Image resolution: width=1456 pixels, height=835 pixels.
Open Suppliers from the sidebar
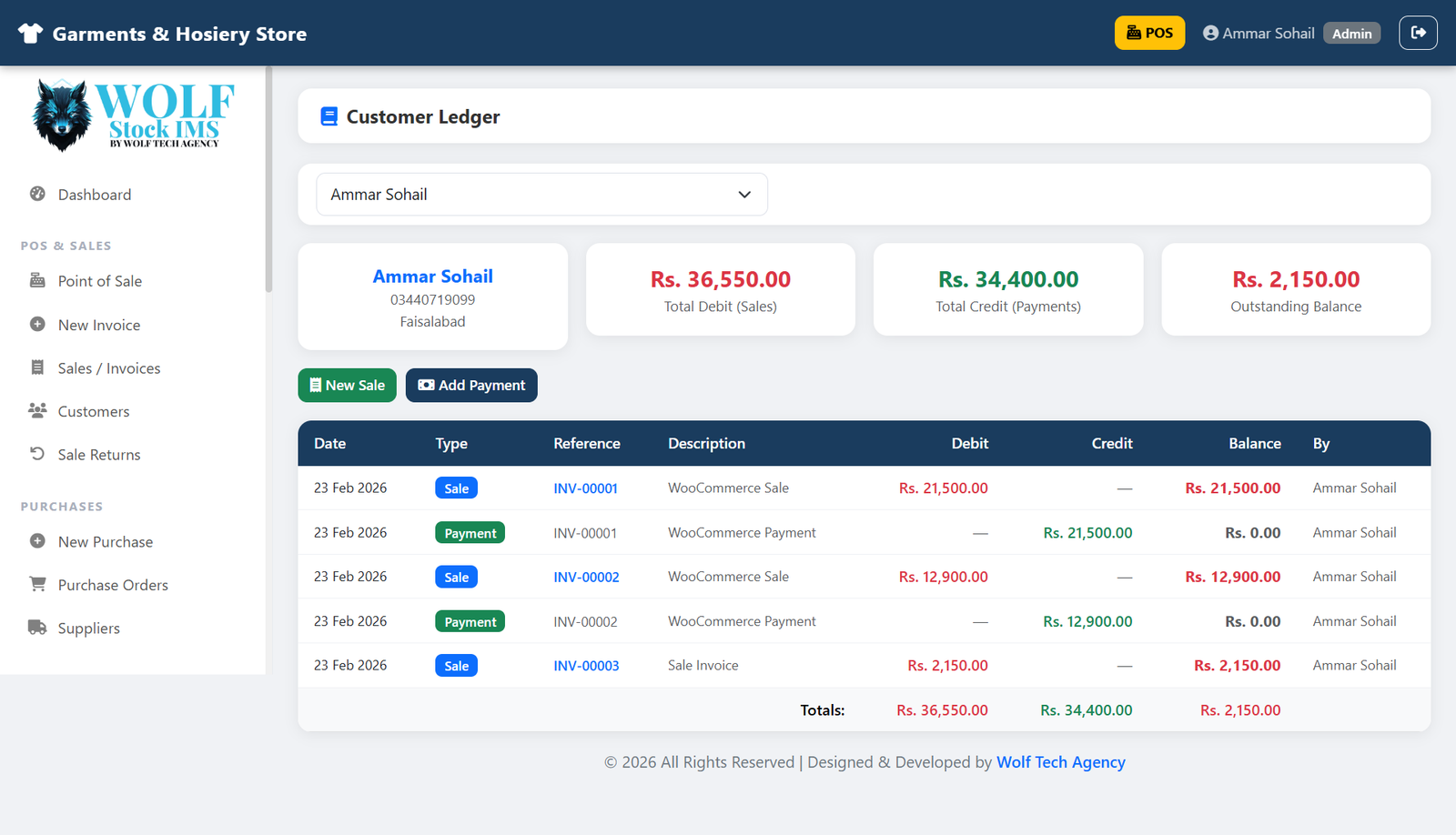pos(88,629)
